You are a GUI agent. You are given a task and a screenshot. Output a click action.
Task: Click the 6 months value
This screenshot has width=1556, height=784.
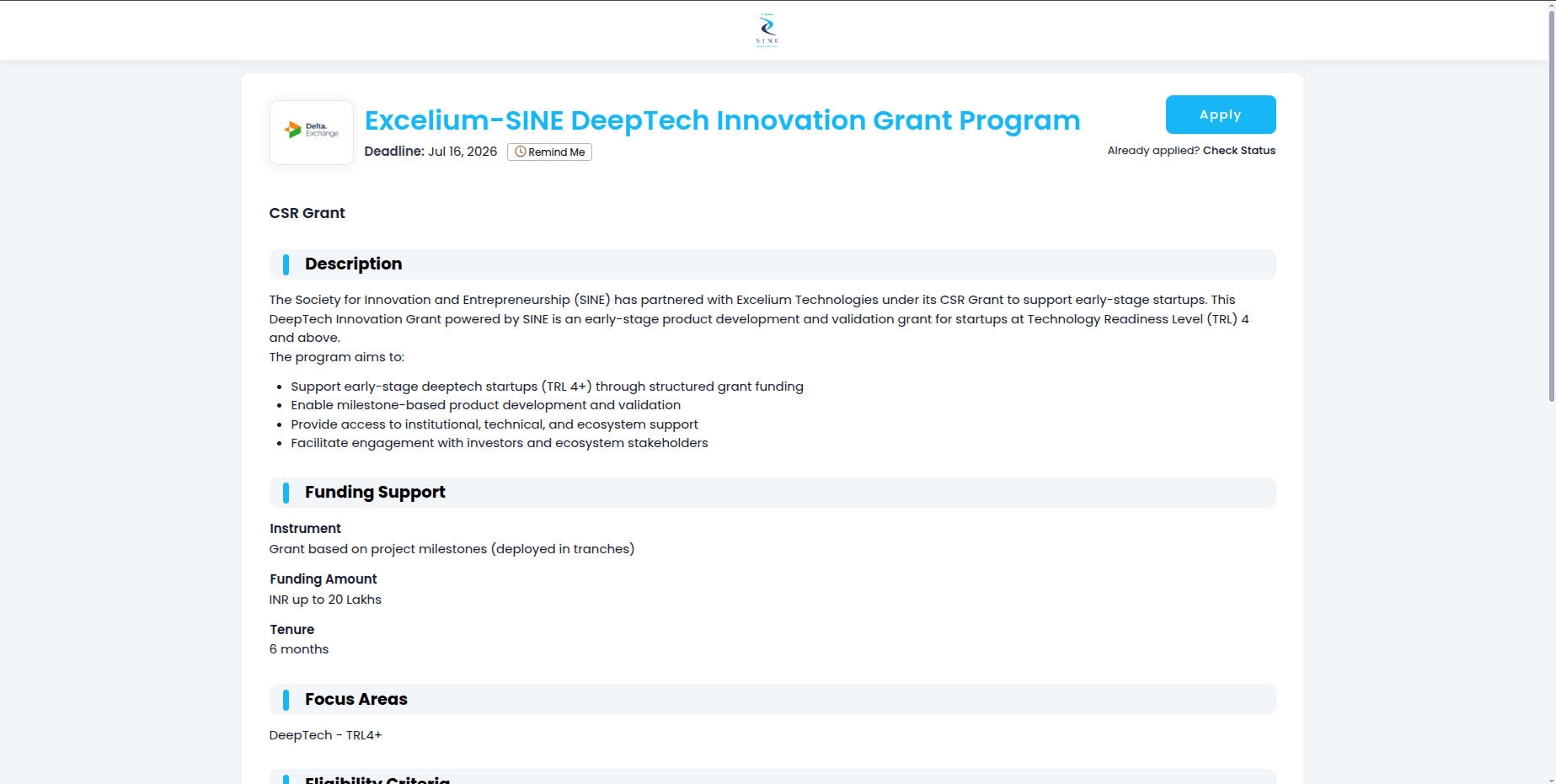coord(299,649)
